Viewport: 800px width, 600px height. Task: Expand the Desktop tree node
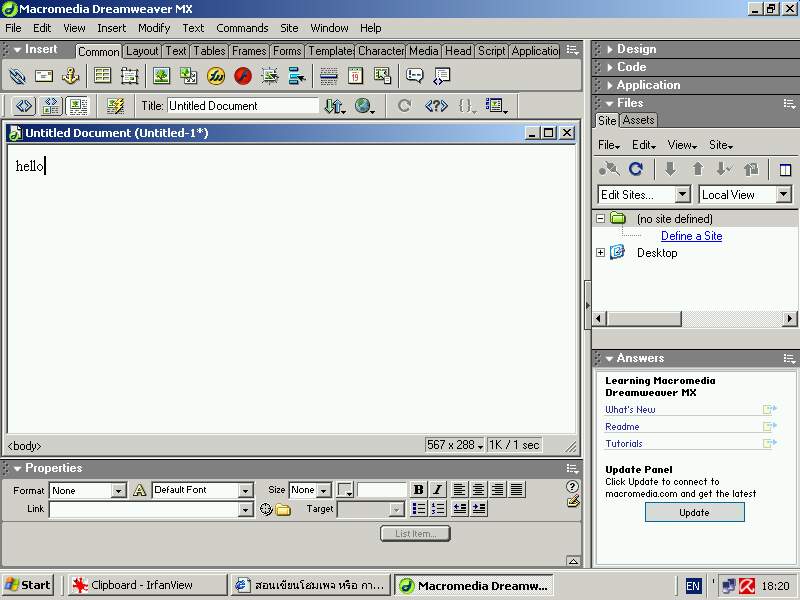tap(600, 253)
